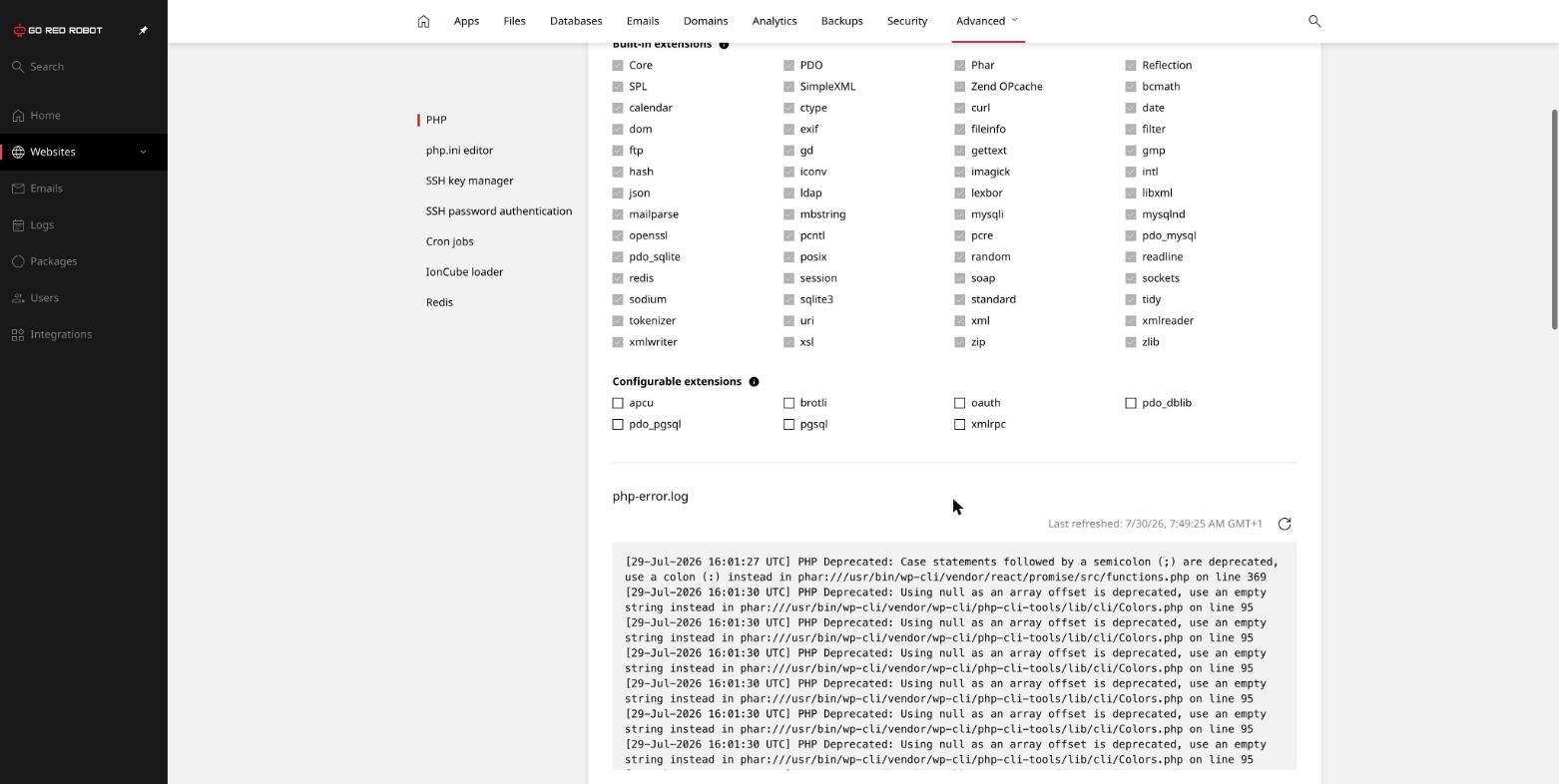This screenshot has height=784, width=1559.
Task: Click the tidy extension checkbox
Action: [1131, 299]
